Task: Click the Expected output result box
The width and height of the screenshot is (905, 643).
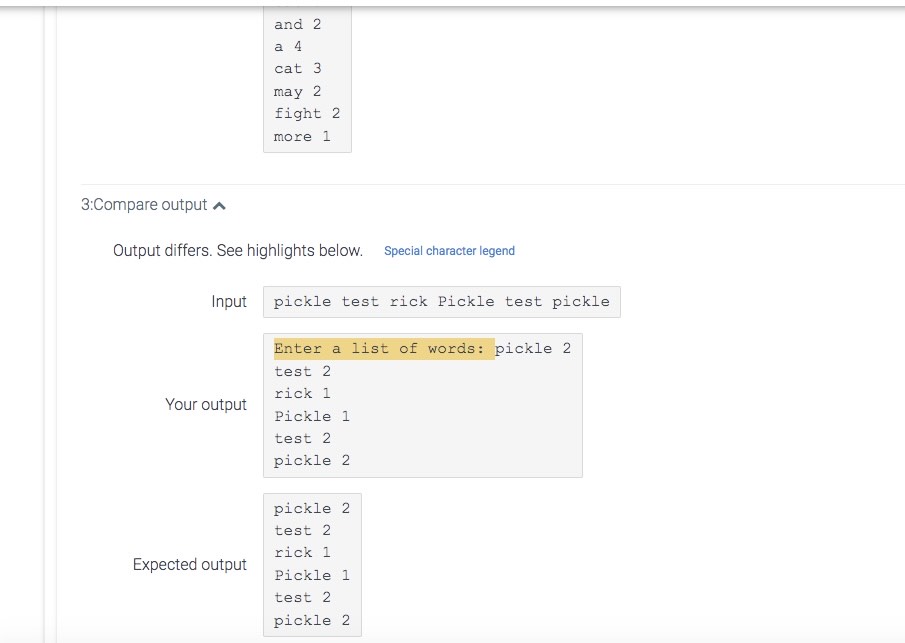Action: [x=312, y=565]
